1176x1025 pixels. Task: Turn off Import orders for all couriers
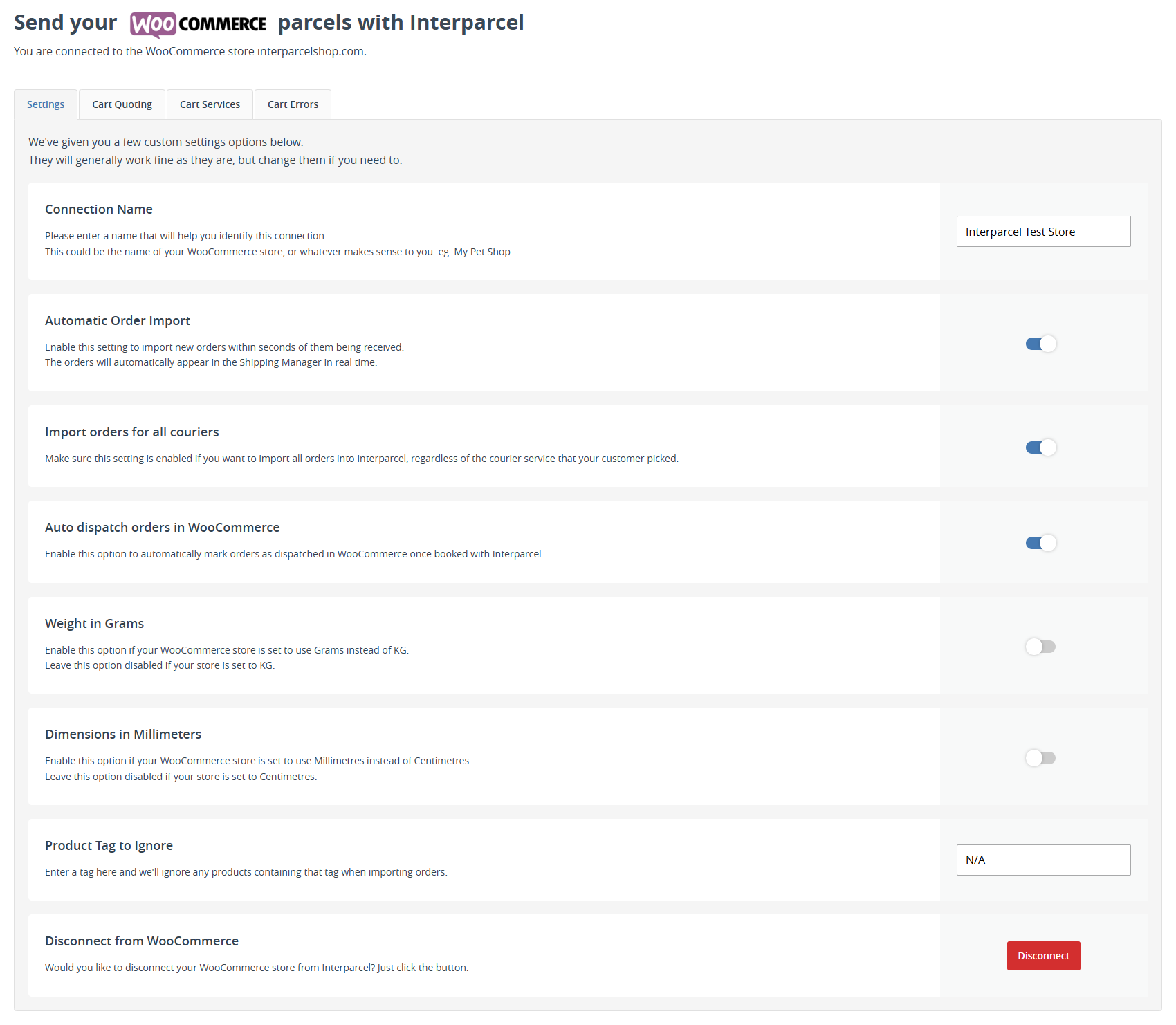tap(1040, 447)
